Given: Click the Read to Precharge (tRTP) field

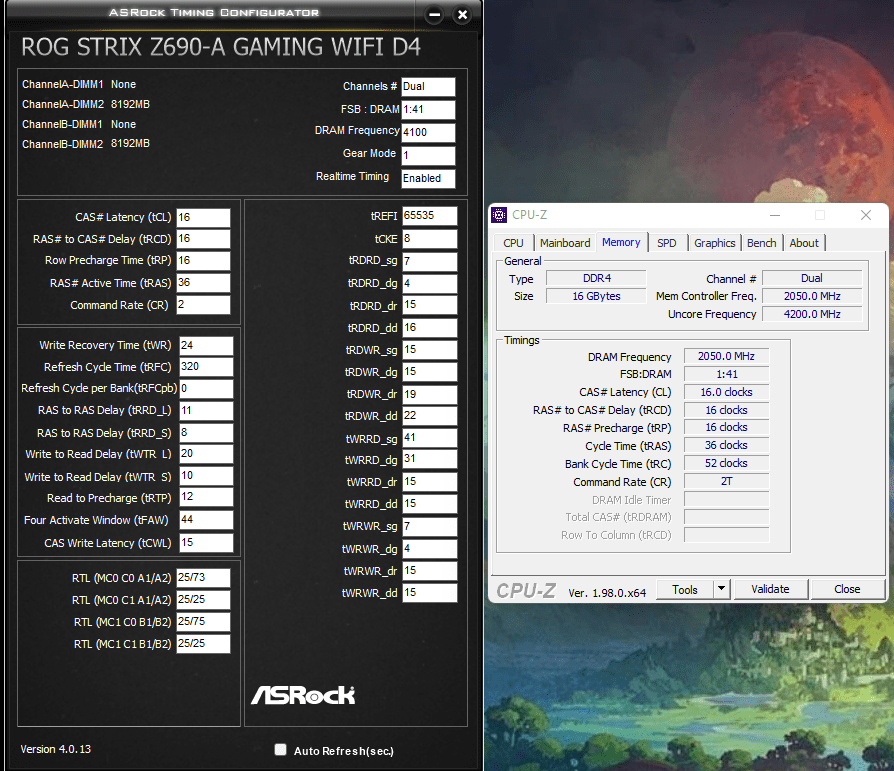Looking at the screenshot, I should (206, 497).
